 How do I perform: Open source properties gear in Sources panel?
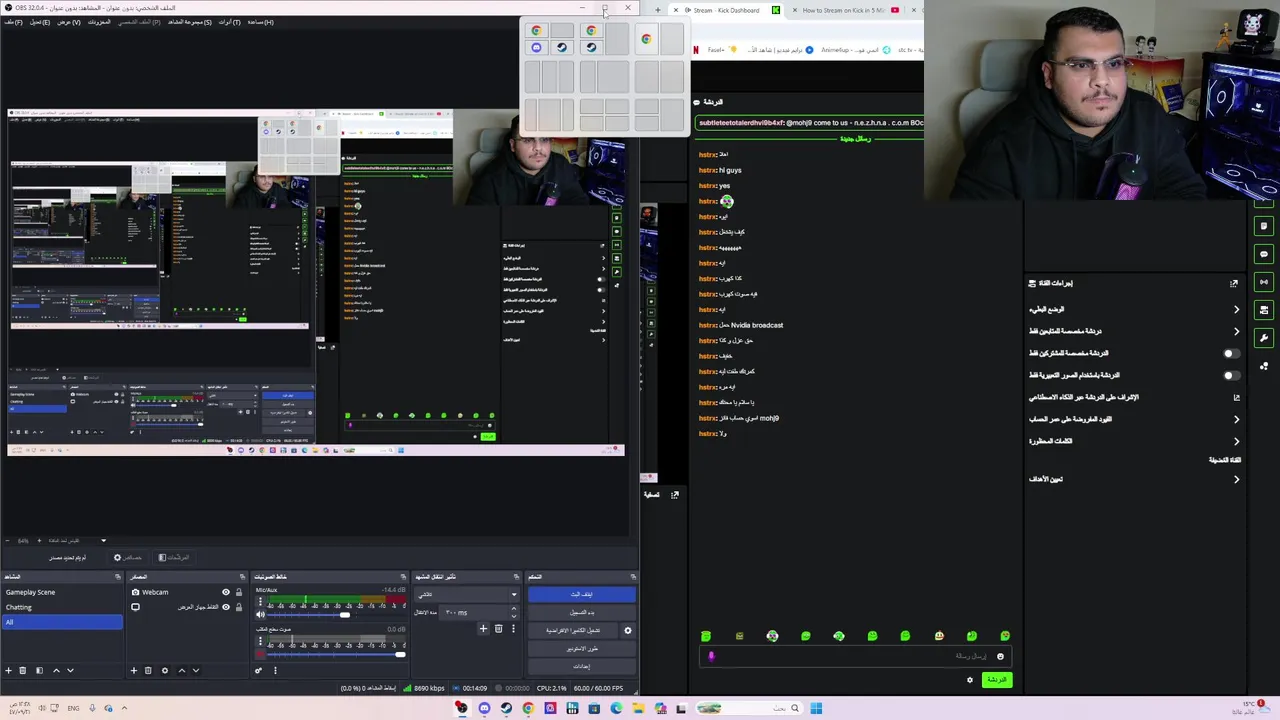click(165, 670)
